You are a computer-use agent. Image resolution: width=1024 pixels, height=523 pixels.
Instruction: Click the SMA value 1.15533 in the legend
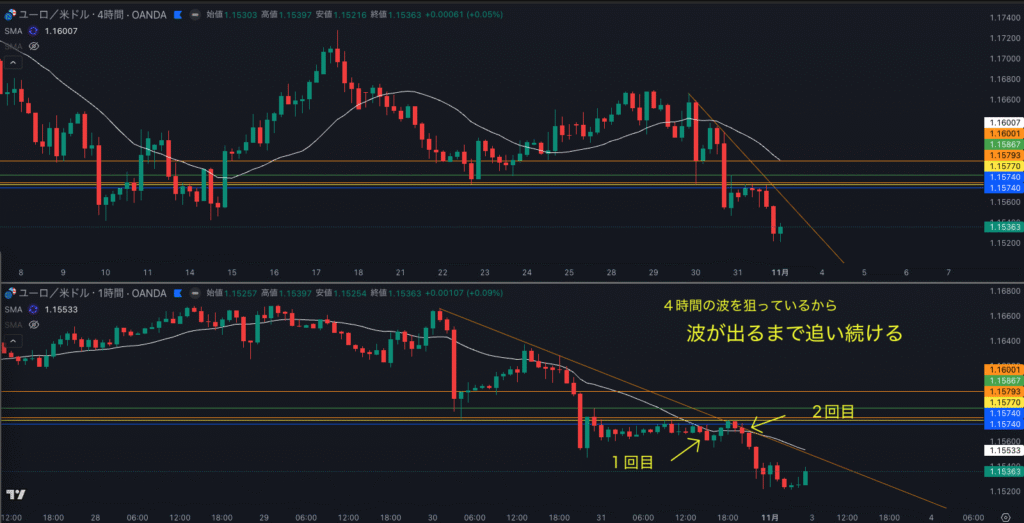click(x=59, y=309)
